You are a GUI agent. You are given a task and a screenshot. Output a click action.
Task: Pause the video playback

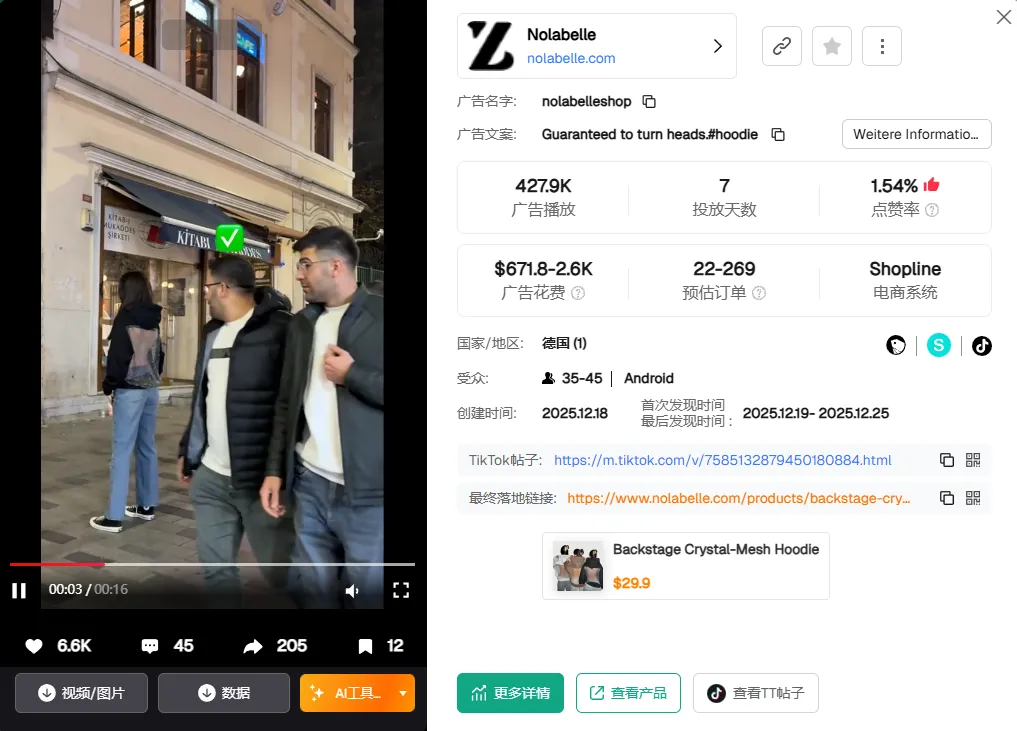pyautogui.click(x=19, y=590)
